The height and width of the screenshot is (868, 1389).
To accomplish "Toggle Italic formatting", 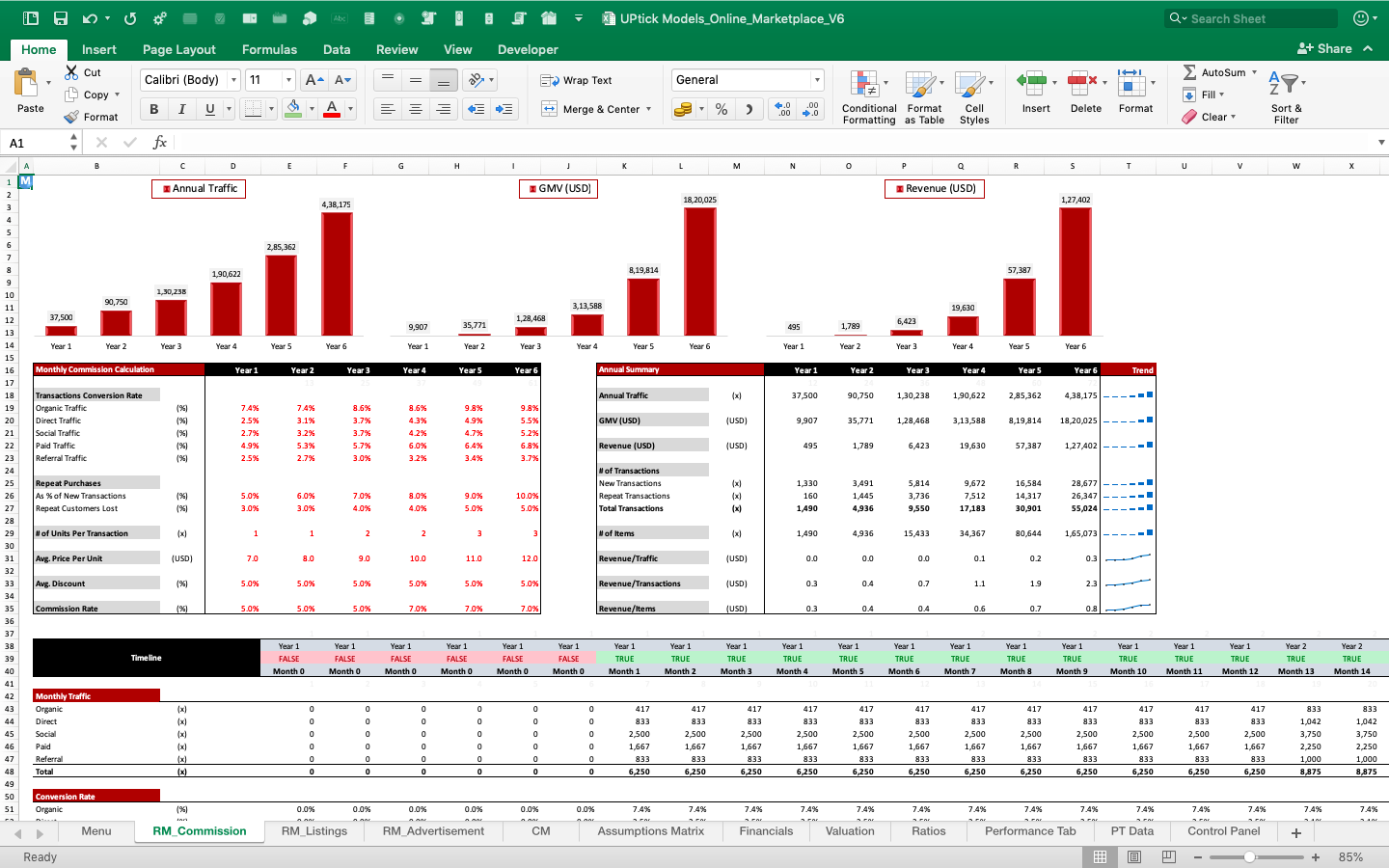I will (181, 109).
